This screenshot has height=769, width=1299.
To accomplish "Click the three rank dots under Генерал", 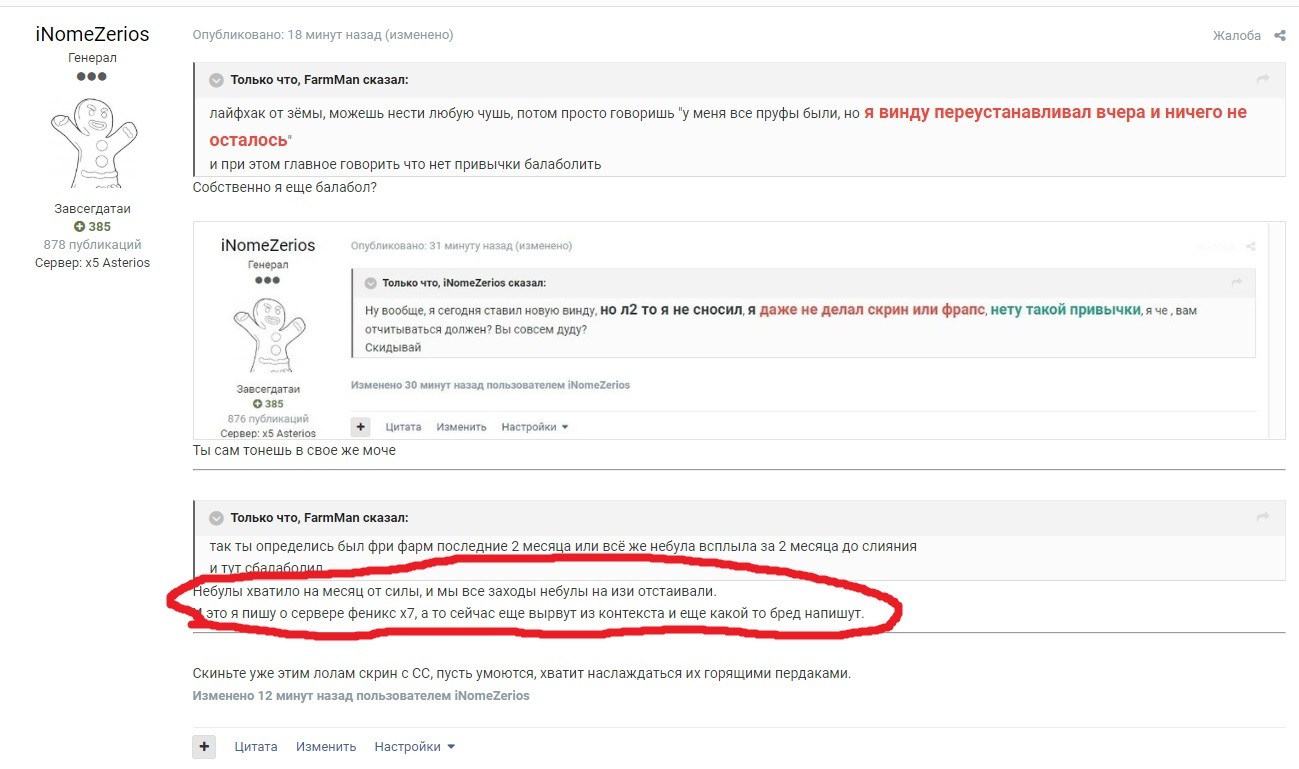I will pyautogui.click(x=92, y=76).
